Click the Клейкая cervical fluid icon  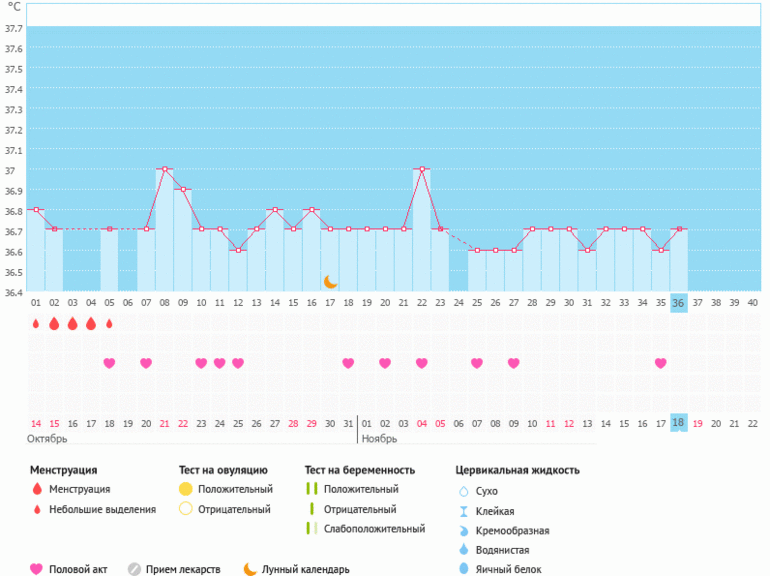463,511
